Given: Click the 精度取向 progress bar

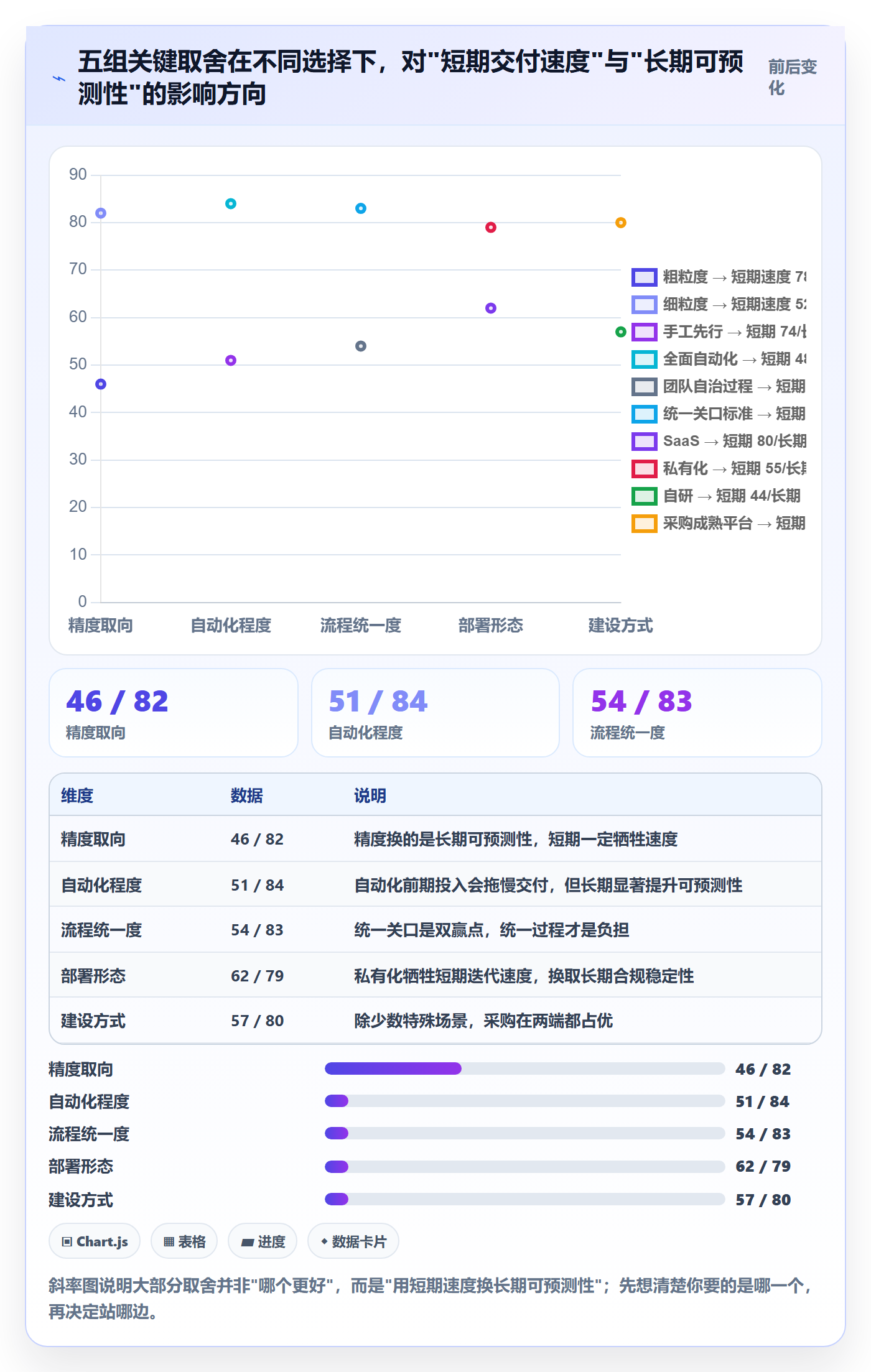Looking at the screenshot, I should coord(525,1068).
